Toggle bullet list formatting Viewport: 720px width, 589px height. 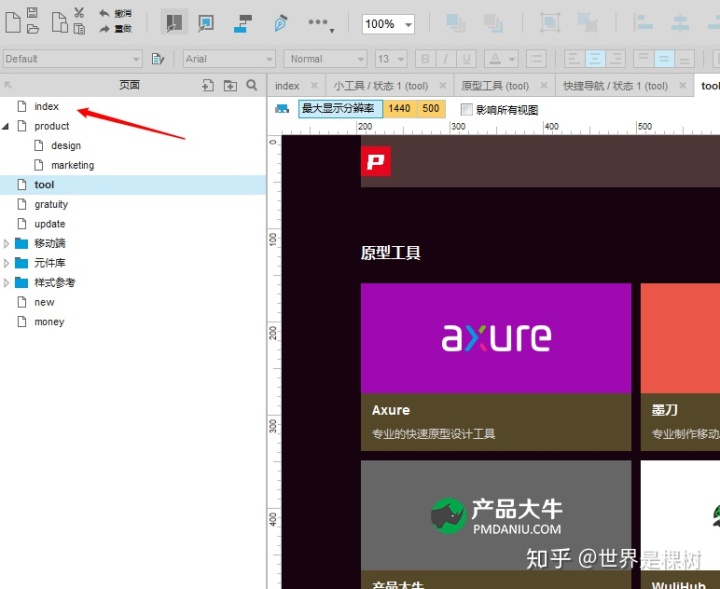coord(536,59)
